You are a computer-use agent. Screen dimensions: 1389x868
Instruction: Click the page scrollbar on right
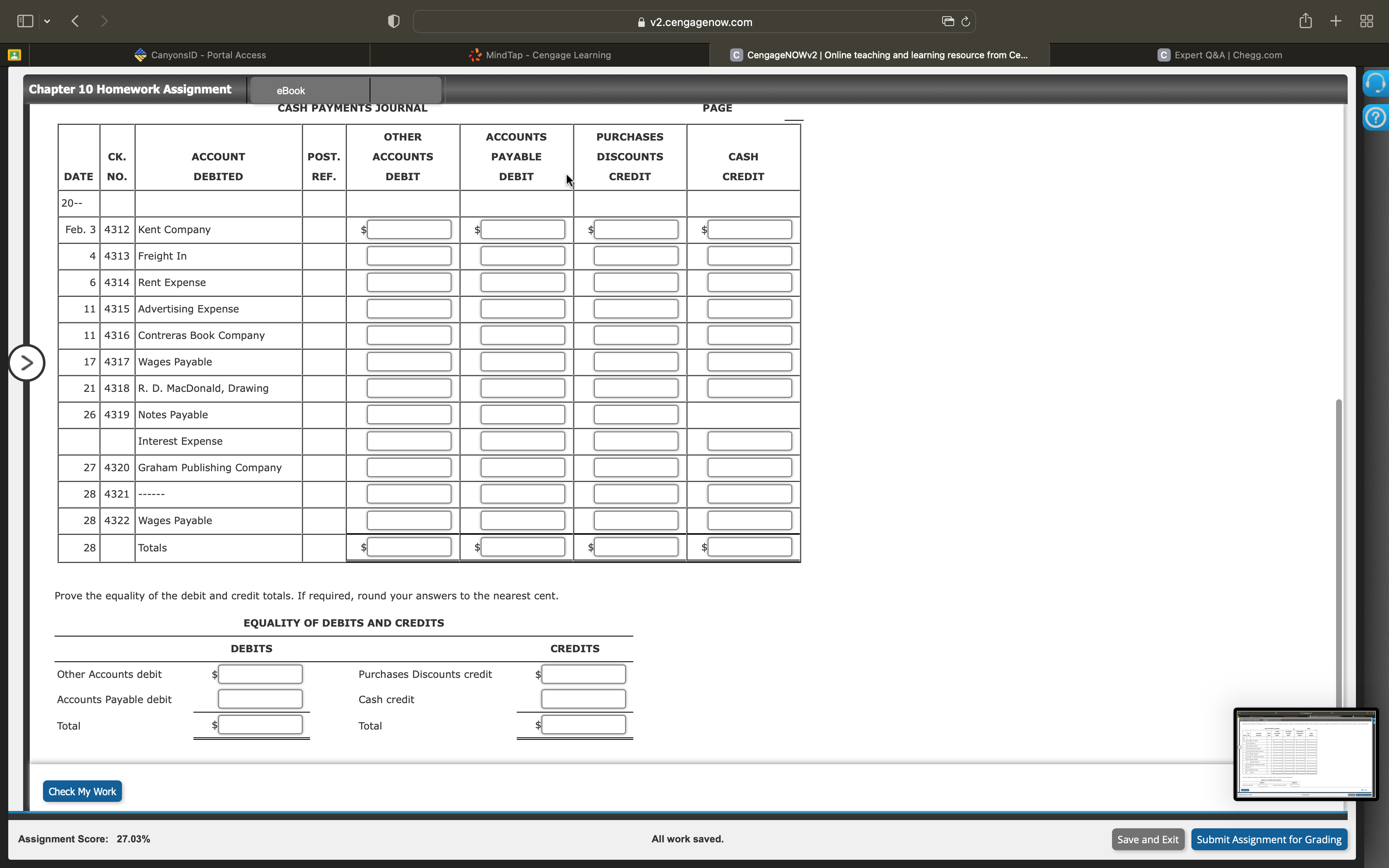pyautogui.click(x=1339, y=545)
